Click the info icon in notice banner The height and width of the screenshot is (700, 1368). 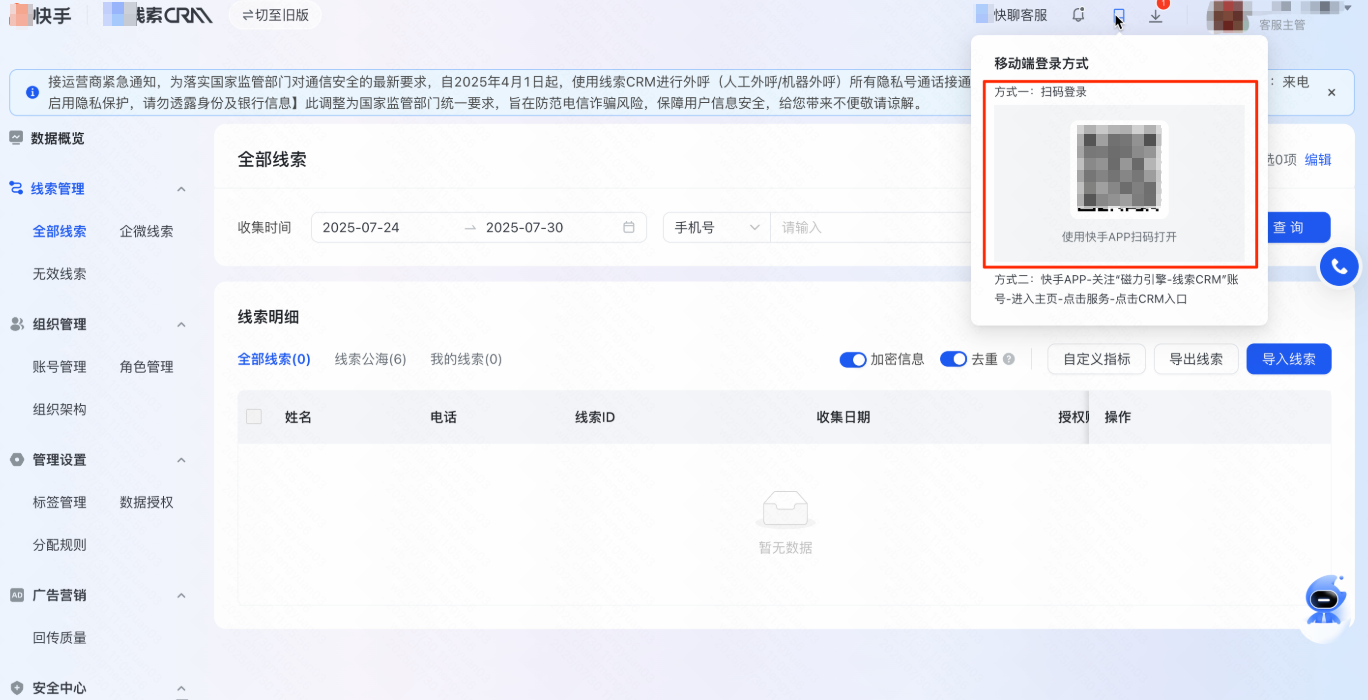click(32, 92)
